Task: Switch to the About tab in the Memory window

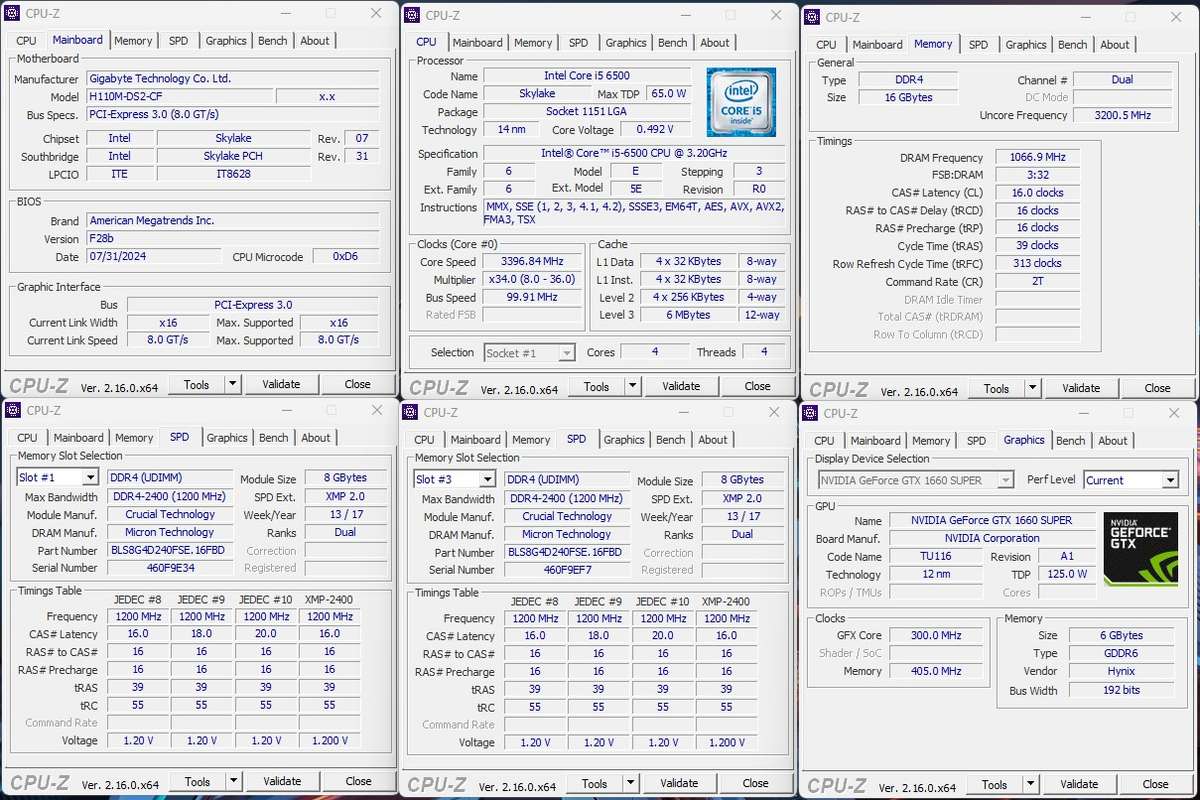Action: click(1115, 44)
